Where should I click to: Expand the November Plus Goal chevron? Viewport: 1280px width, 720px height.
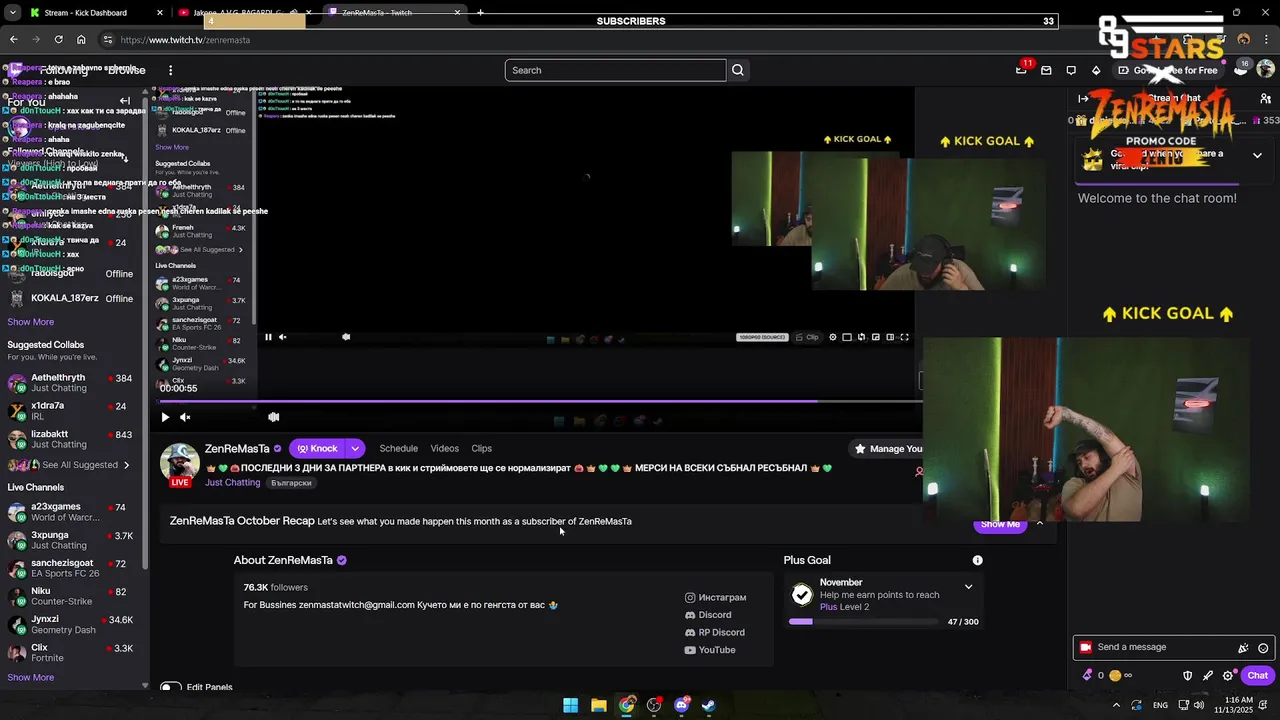[968, 587]
